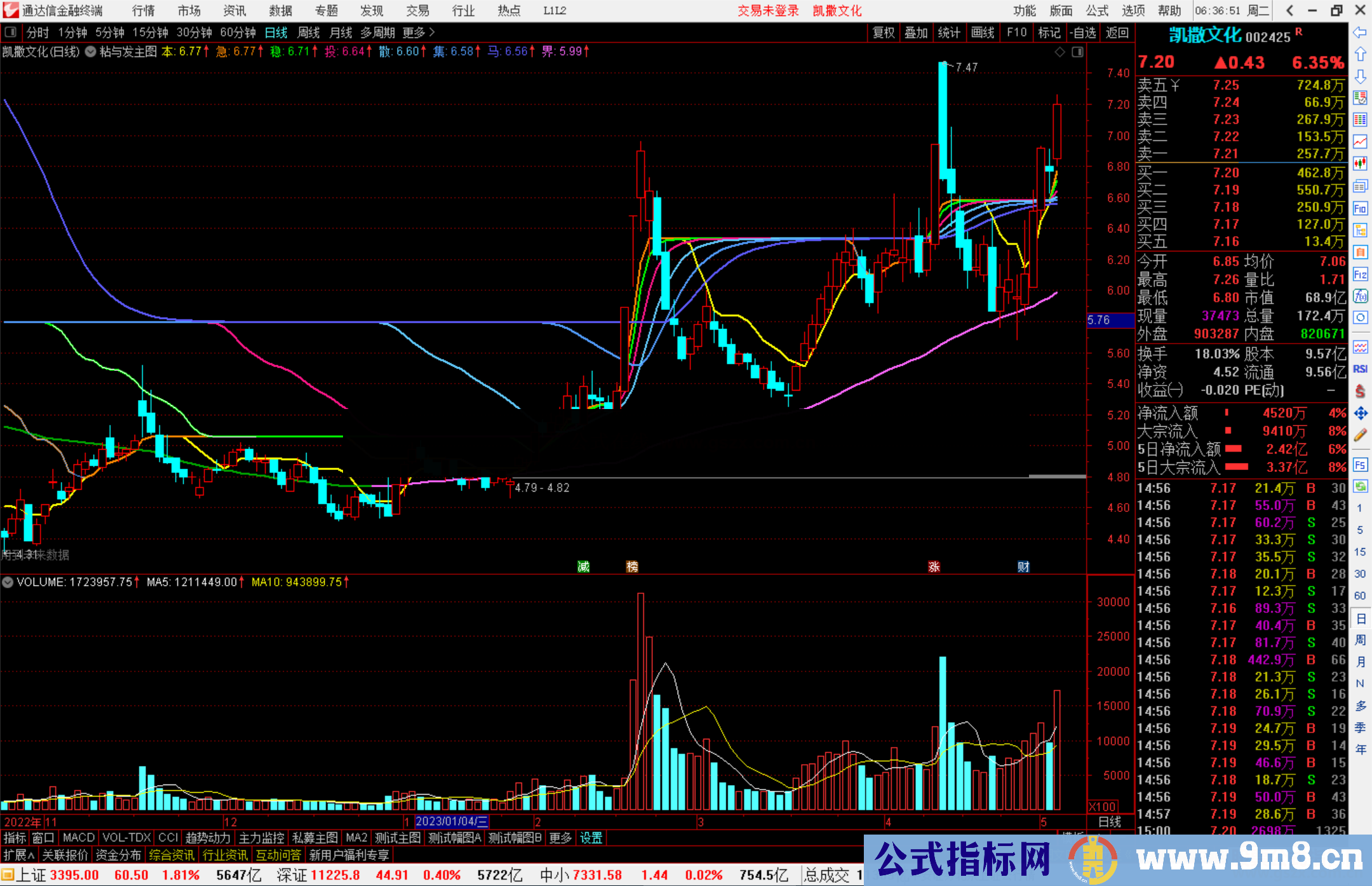Open the candlestick chart icon in sidebar

tap(1360, 164)
